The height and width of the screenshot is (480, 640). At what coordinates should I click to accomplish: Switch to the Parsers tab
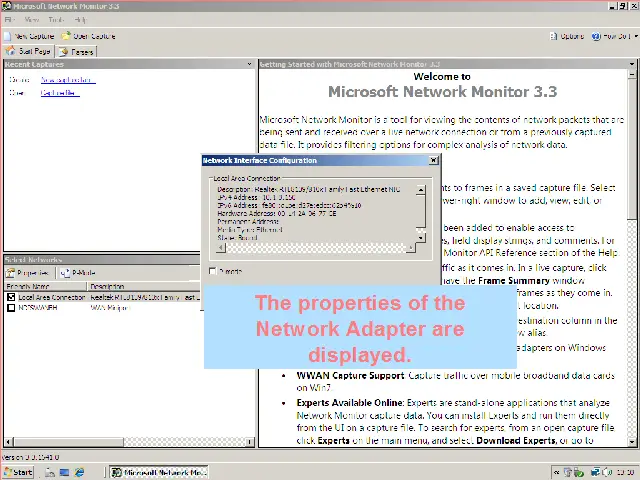(76, 51)
